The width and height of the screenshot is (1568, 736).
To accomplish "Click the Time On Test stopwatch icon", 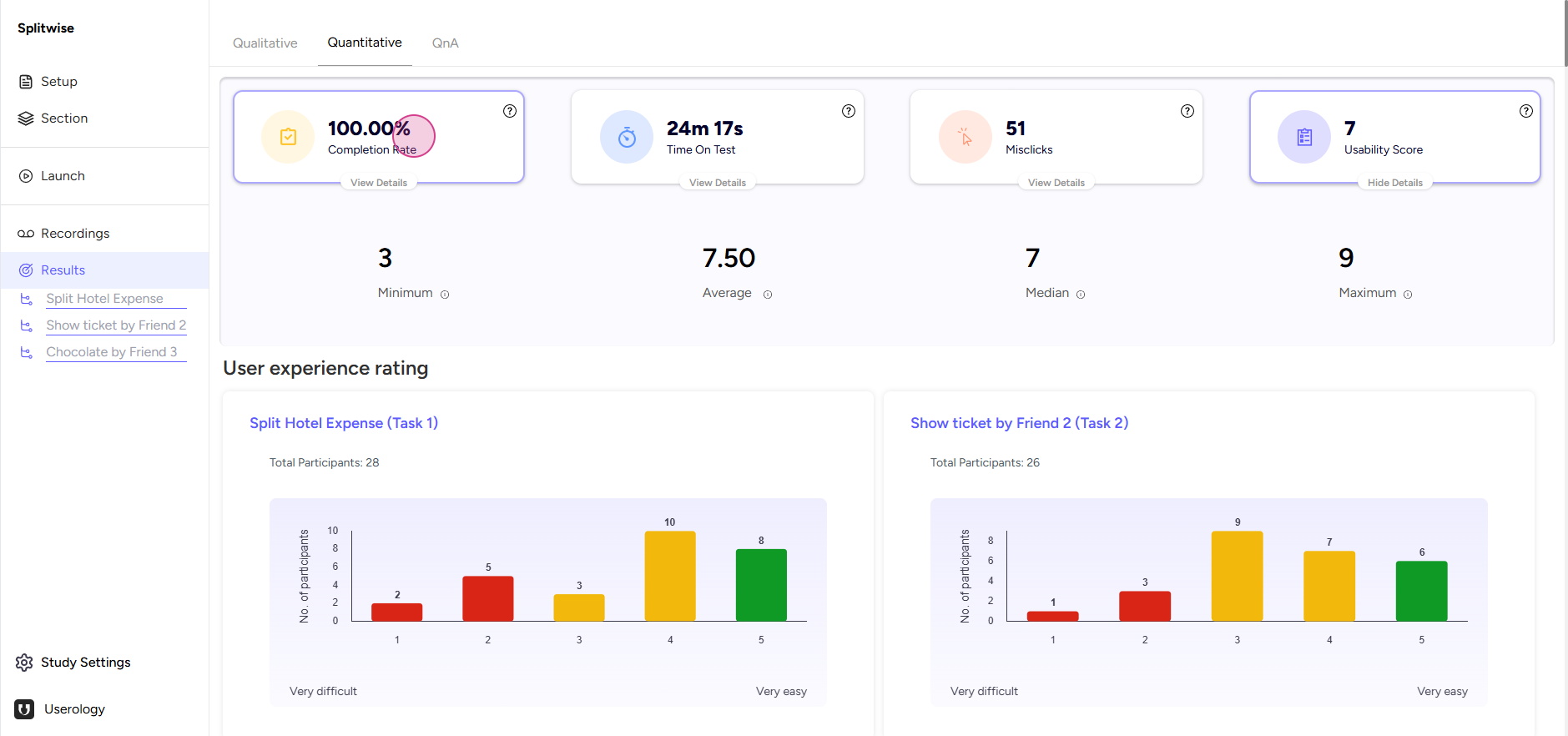I will click(627, 137).
